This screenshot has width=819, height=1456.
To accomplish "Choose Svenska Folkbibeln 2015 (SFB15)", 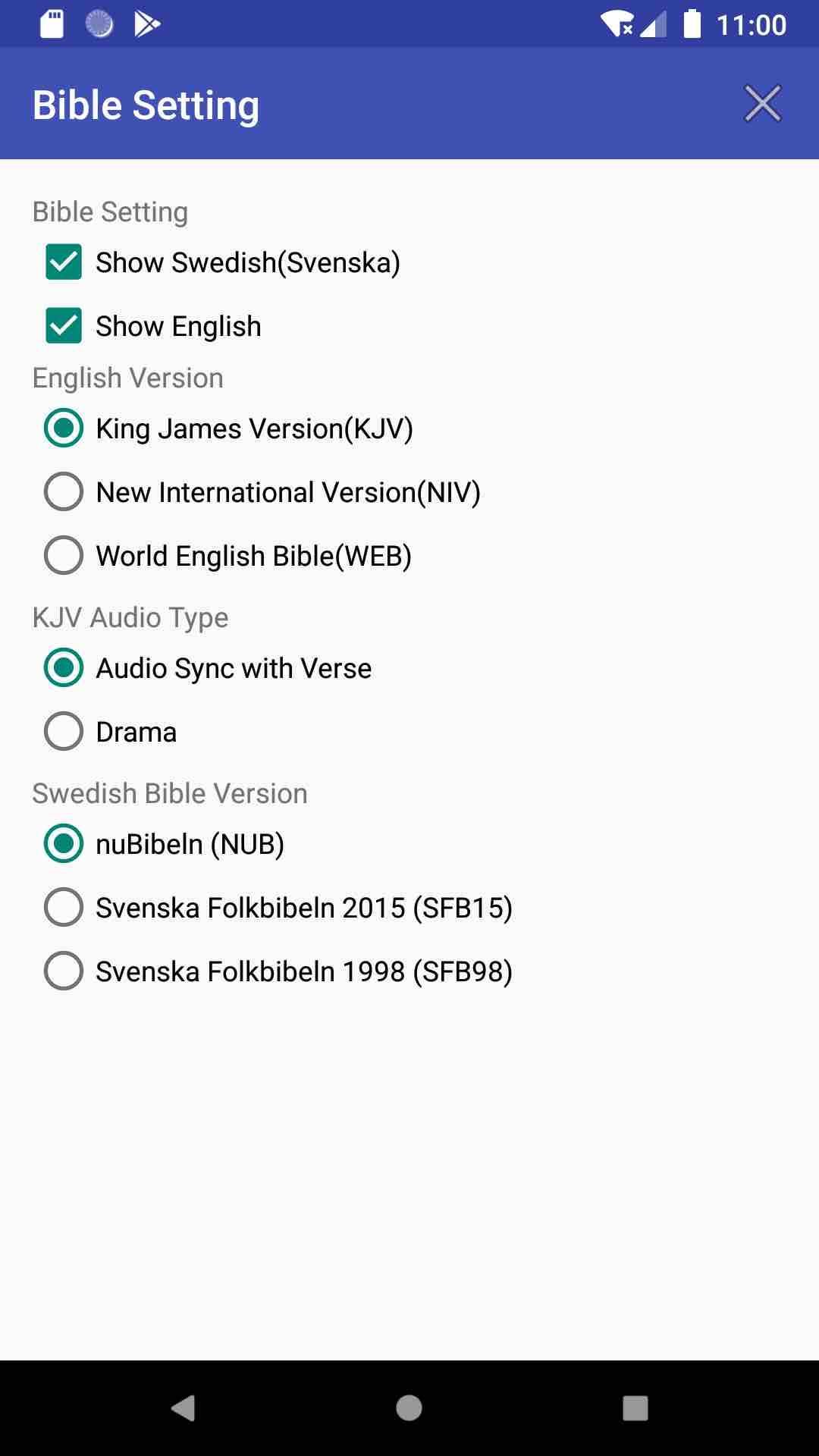I will [x=278, y=908].
